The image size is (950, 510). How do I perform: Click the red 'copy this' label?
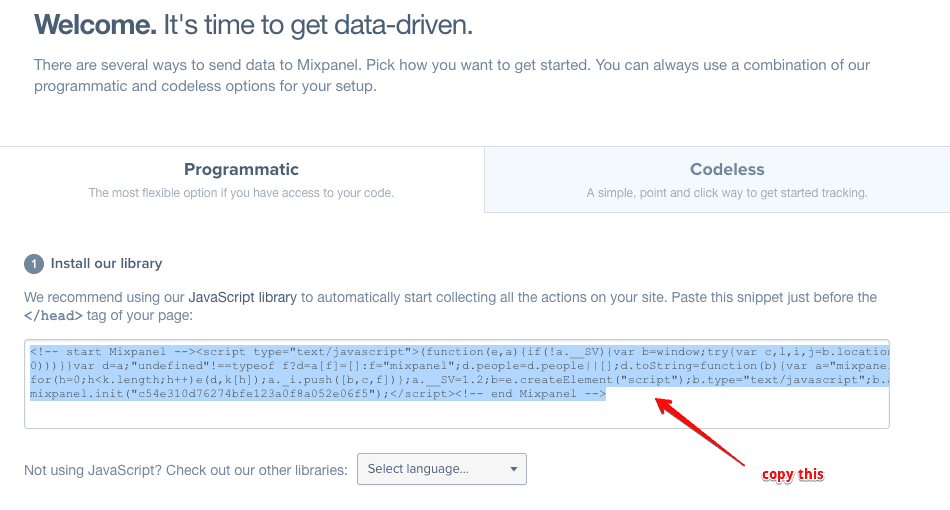click(x=792, y=474)
